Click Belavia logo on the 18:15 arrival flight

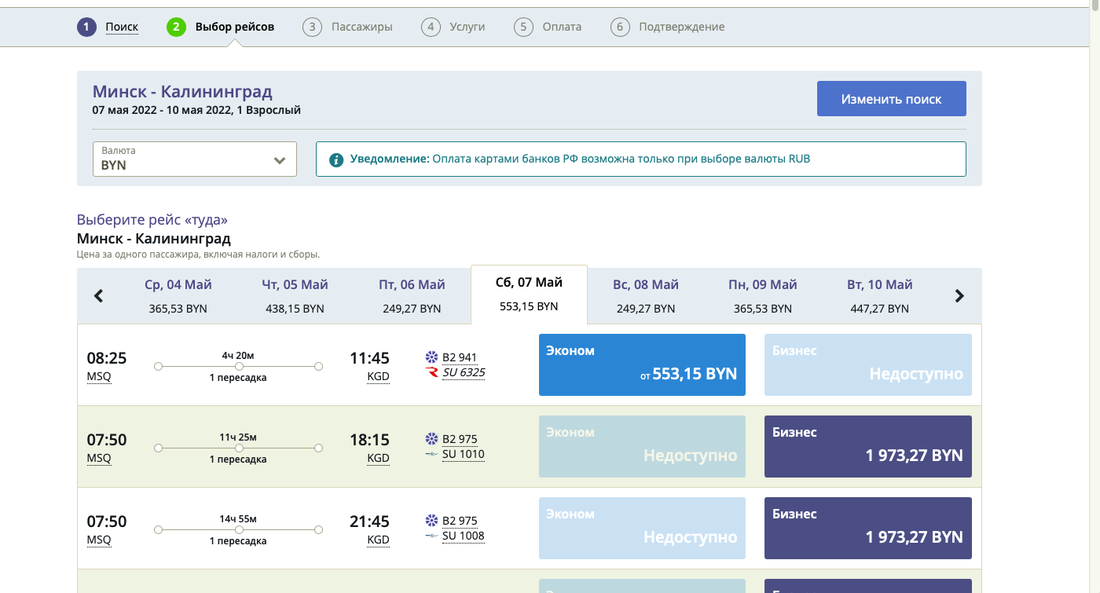pos(432,439)
